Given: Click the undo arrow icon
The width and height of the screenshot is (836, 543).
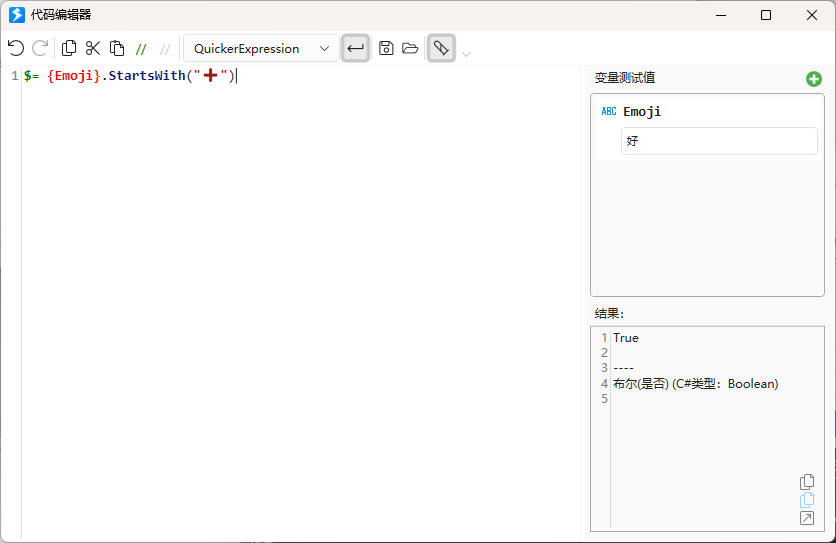Looking at the screenshot, I should pos(16,49).
